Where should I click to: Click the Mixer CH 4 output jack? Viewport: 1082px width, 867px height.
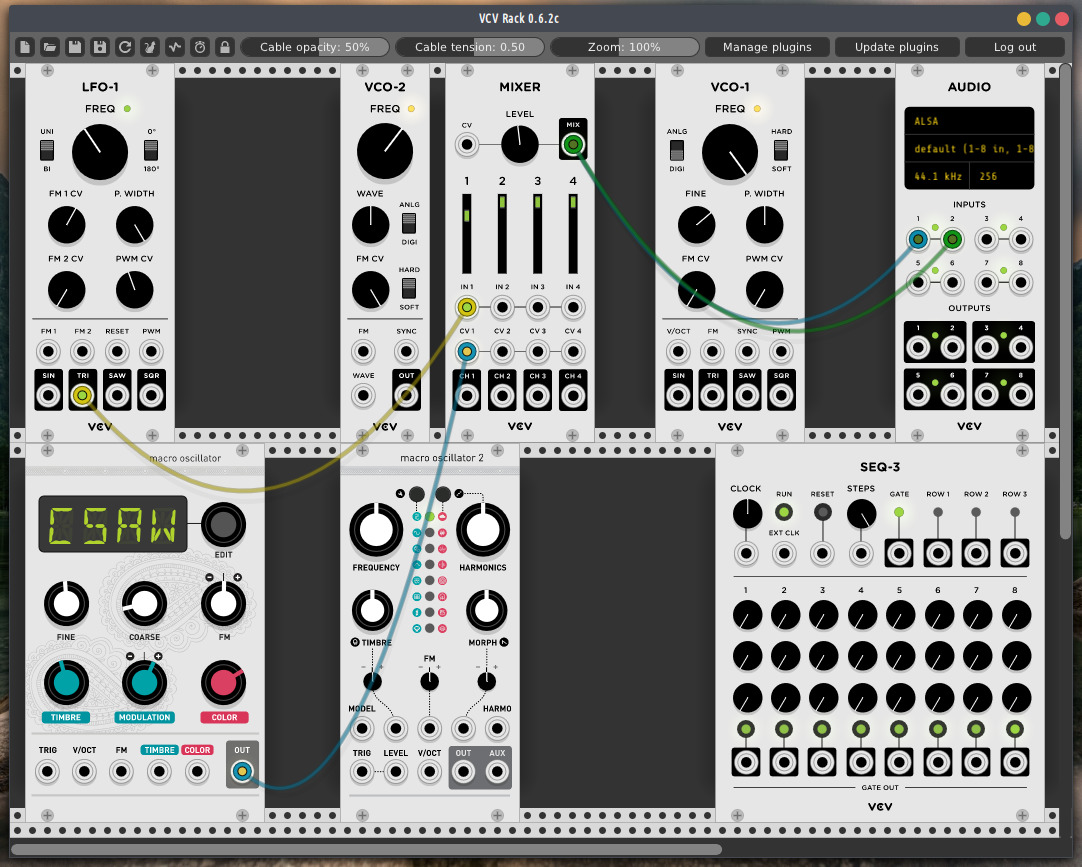pos(573,396)
